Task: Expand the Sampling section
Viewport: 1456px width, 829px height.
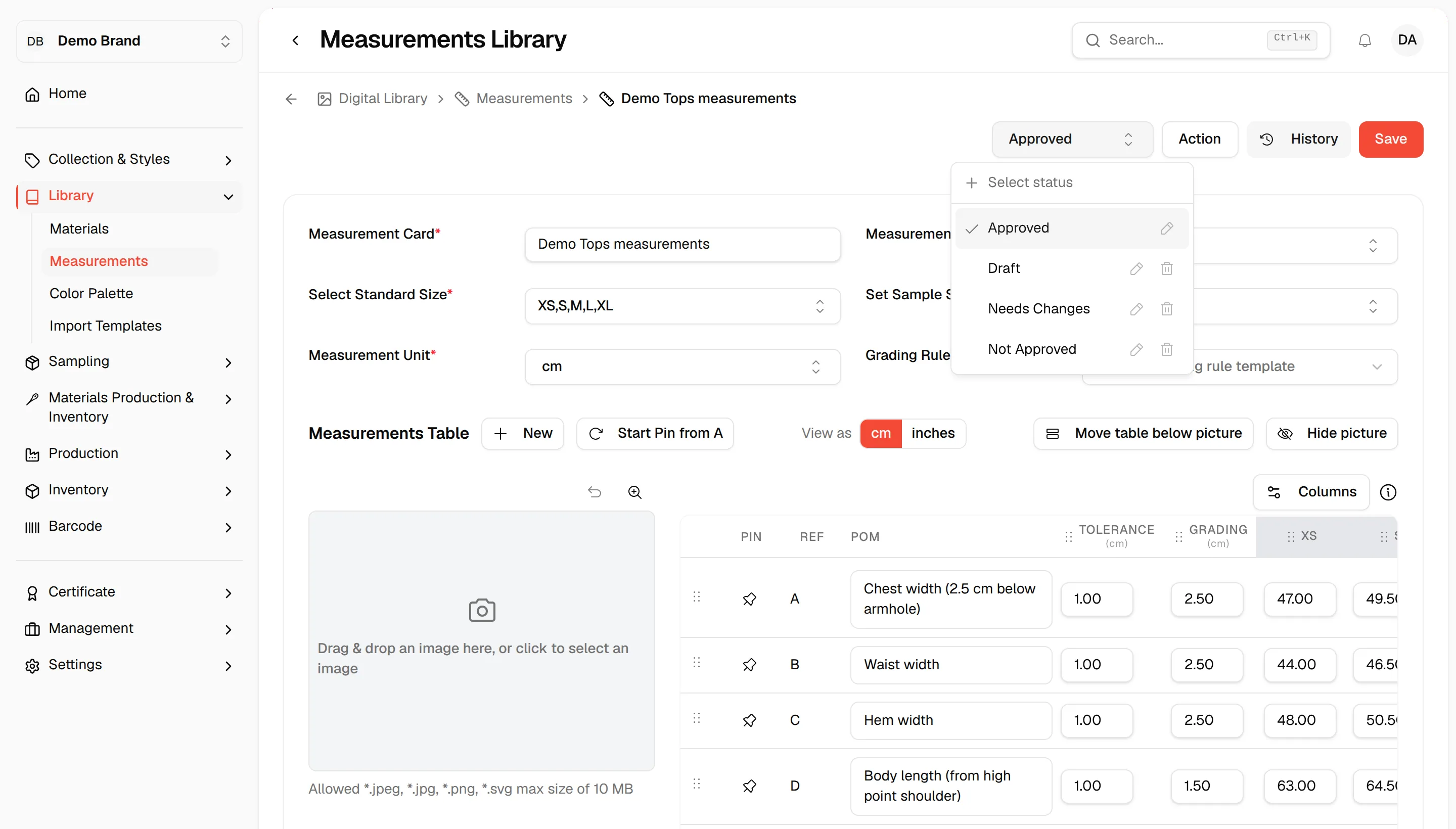Action: pos(129,362)
